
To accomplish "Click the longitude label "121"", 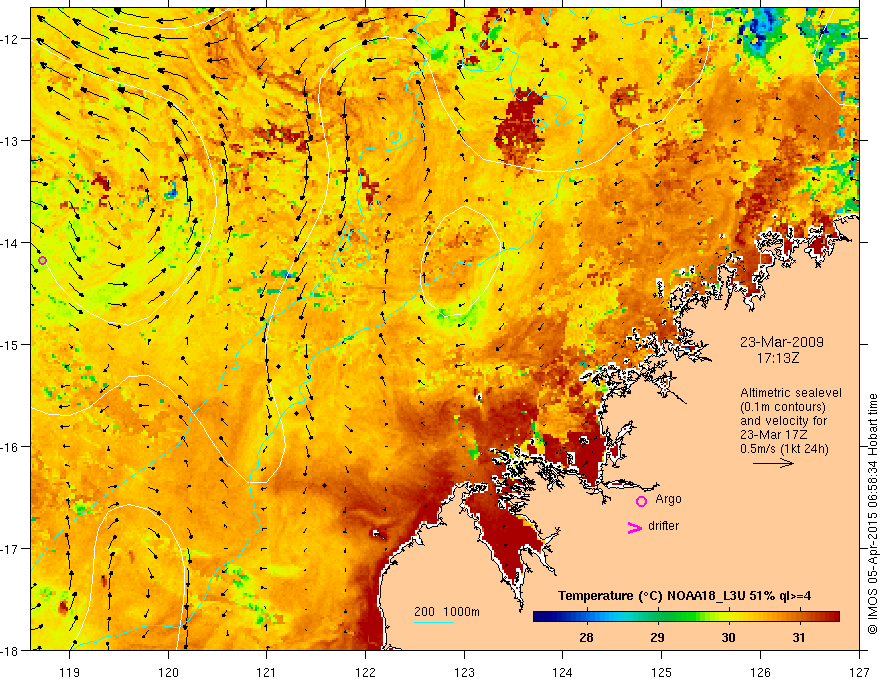I will point(267,672).
